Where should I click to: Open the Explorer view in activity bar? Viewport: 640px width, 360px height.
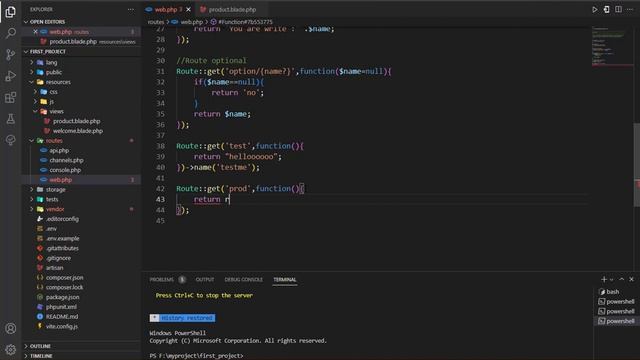[x=11, y=11]
